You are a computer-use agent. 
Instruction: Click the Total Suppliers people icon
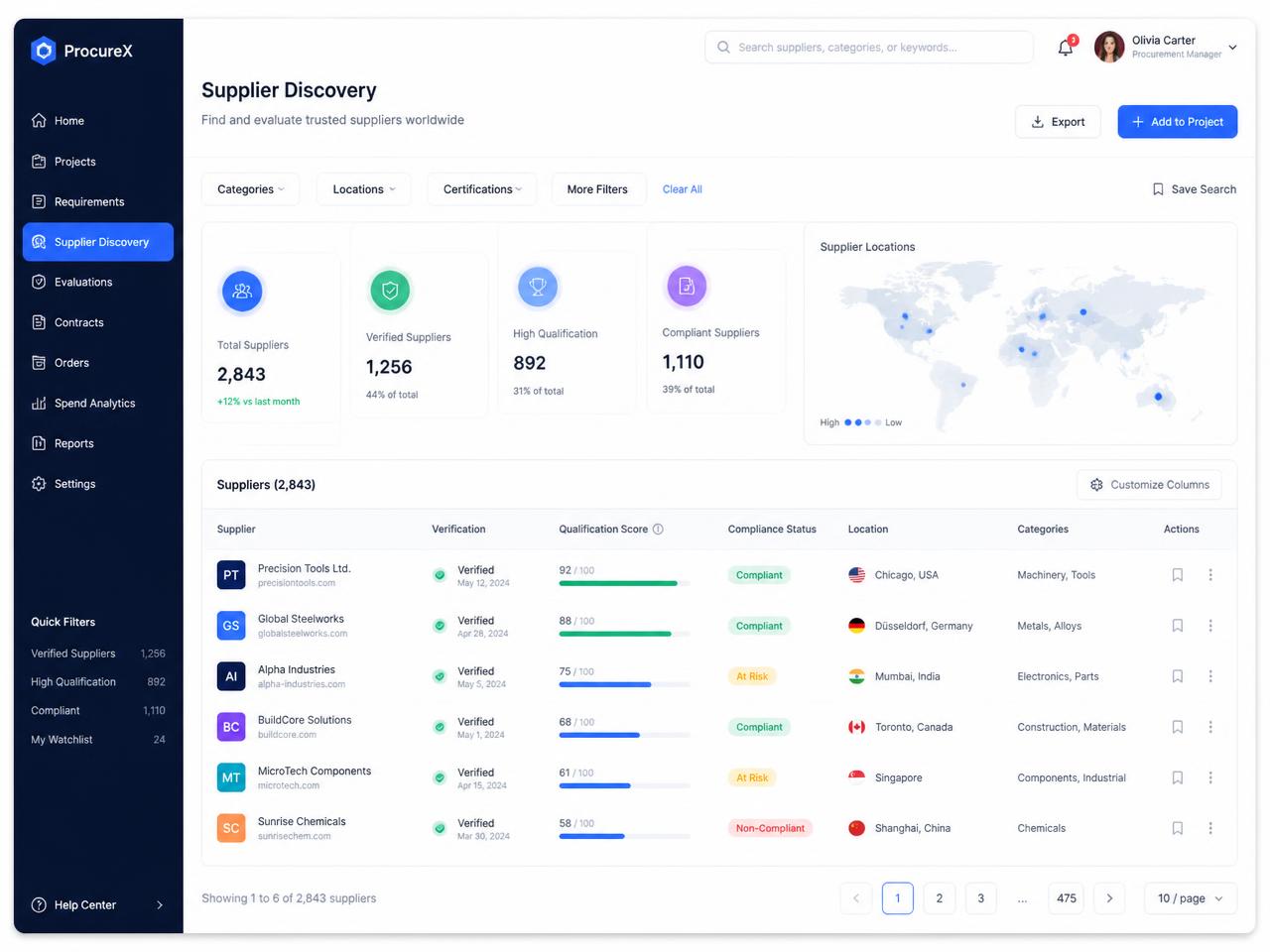[x=242, y=292]
